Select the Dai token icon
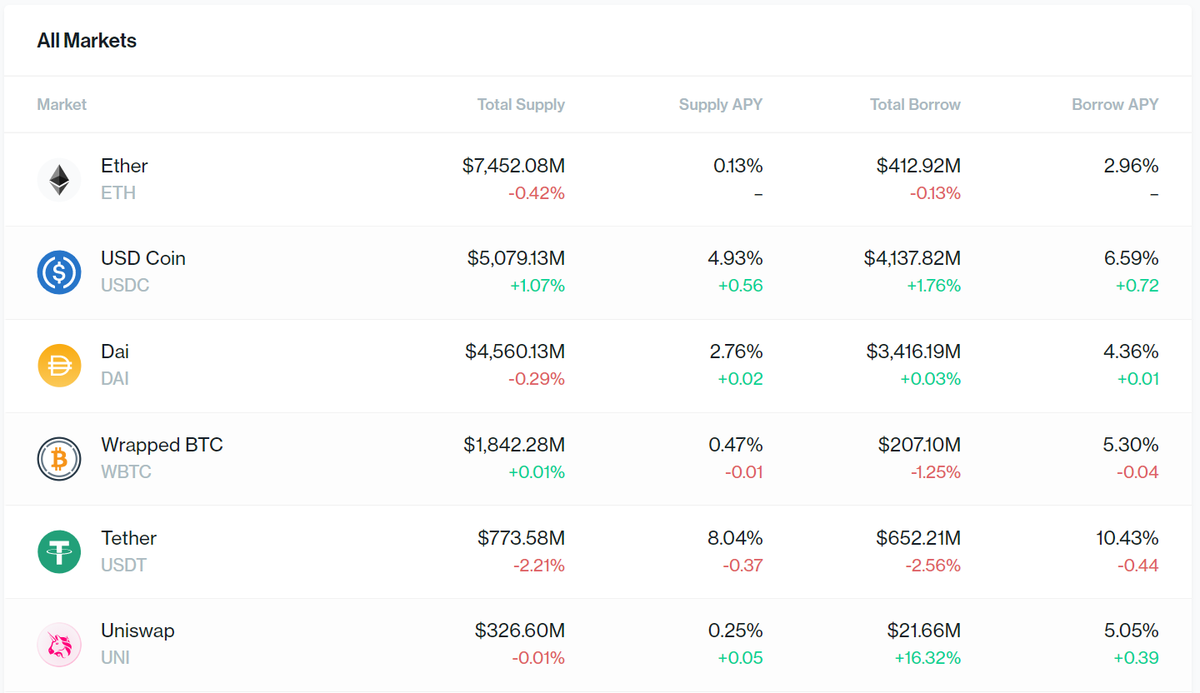Screen dimensions: 1200x693 click(59, 365)
